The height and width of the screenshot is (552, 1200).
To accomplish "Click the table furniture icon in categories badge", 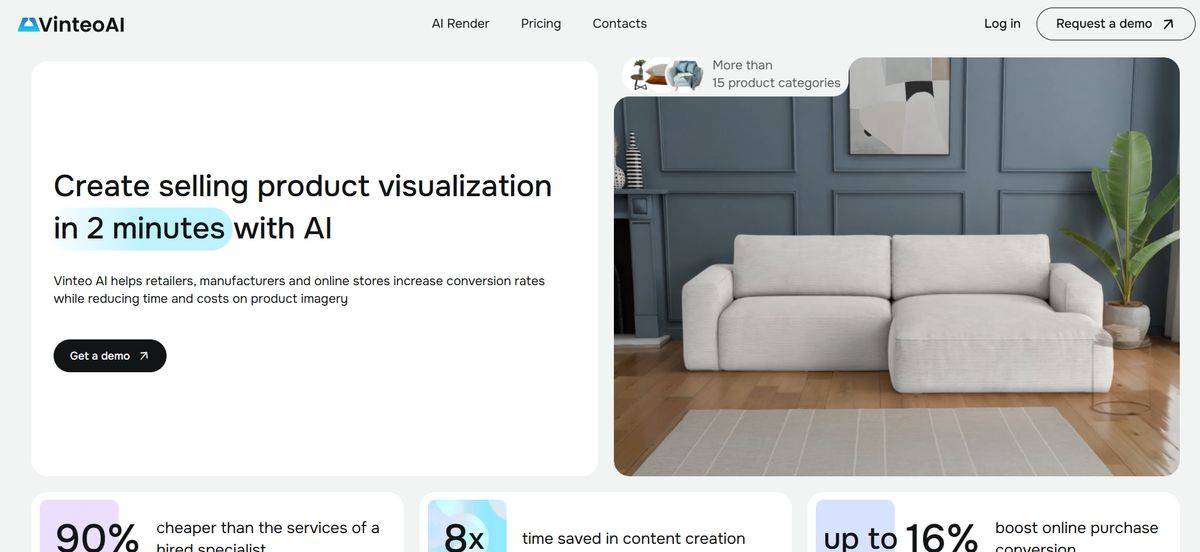I will 639,75.
